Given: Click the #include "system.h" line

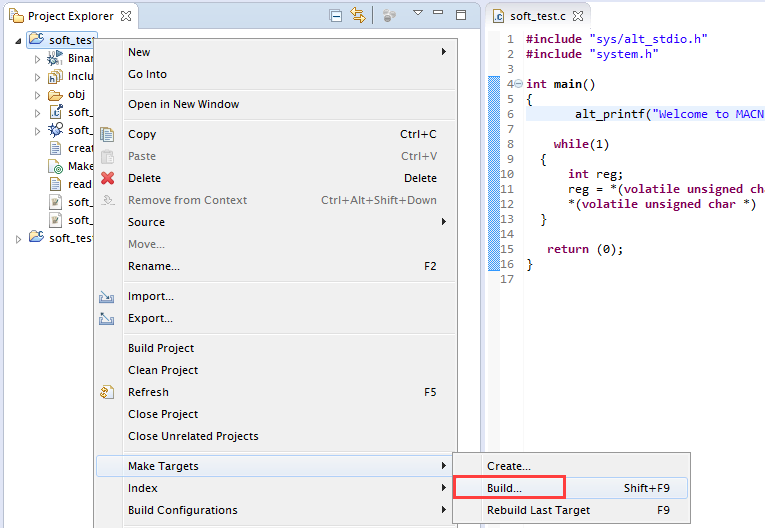Looking at the screenshot, I should pyautogui.click(x=592, y=54).
